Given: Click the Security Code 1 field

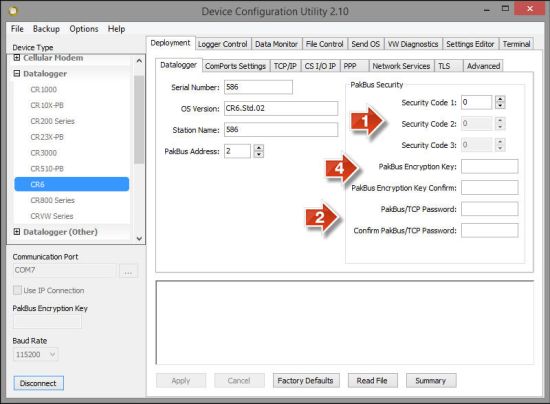Looking at the screenshot, I should tap(476, 102).
